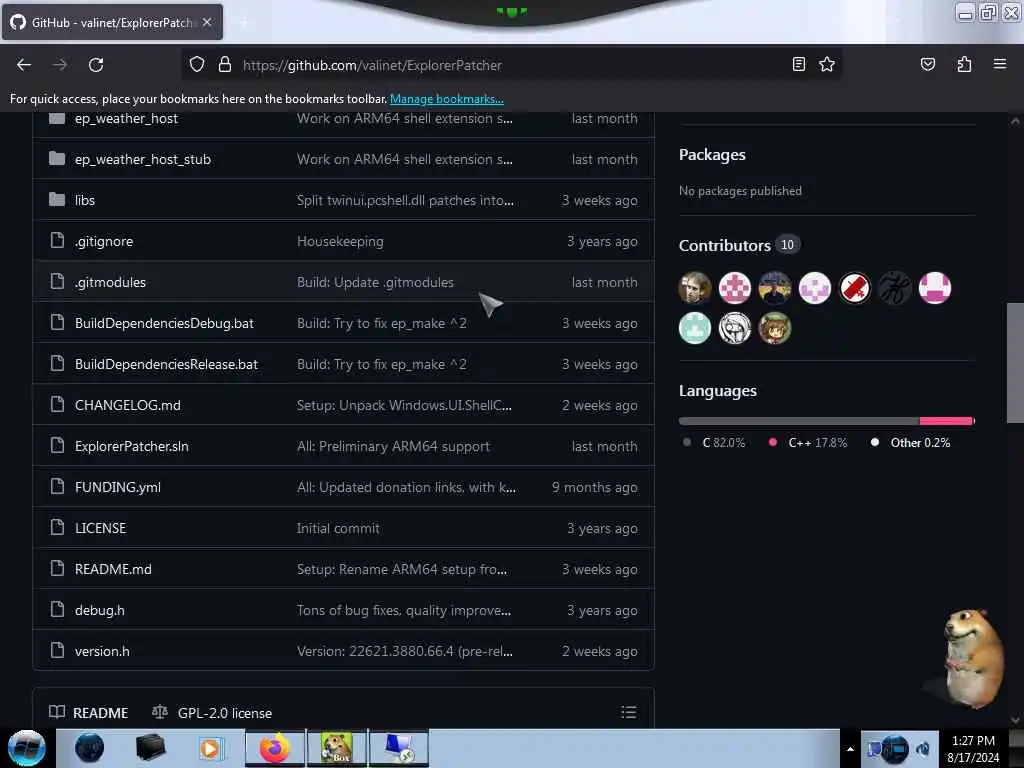Open the Contributors heading link
The width and height of the screenshot is (1024, 768).
(724, 246)
